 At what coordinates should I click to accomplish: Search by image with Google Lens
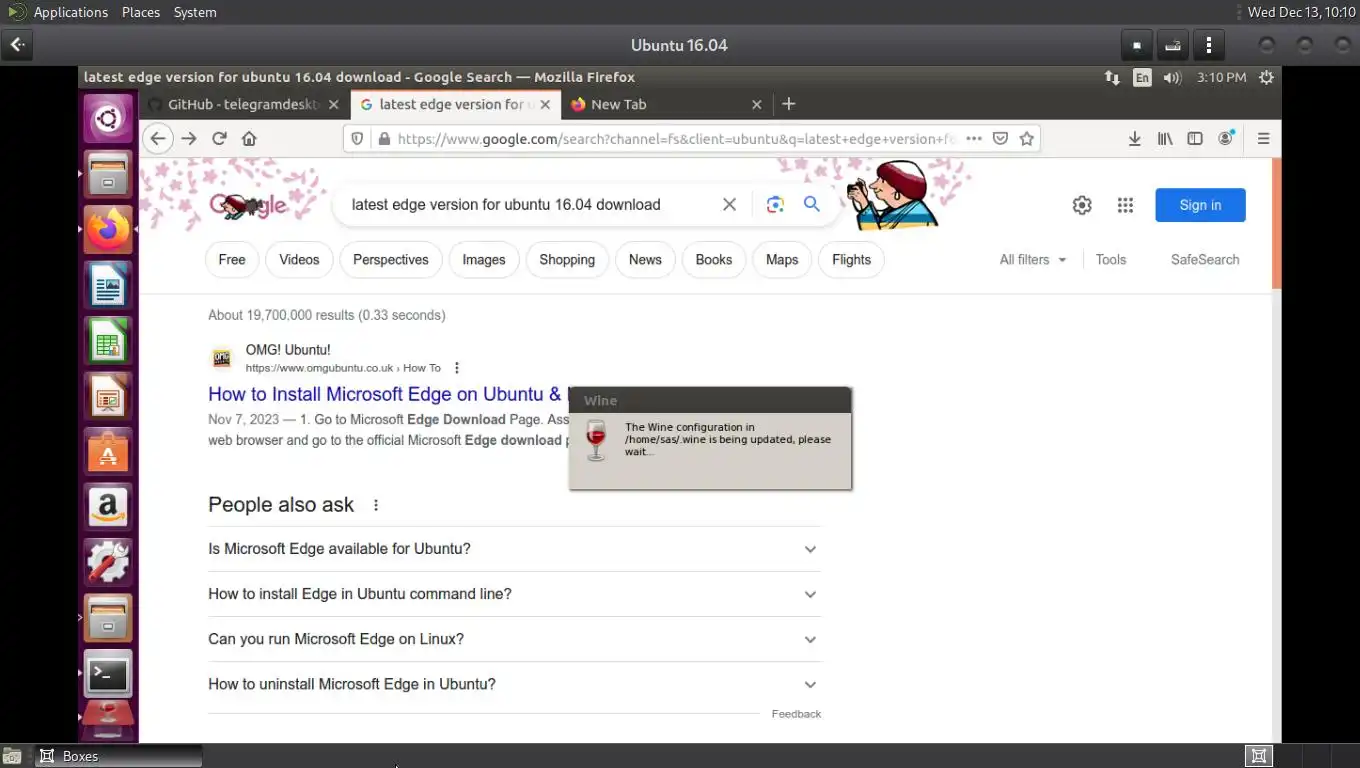pyautogui.click(x=775, y=204)
